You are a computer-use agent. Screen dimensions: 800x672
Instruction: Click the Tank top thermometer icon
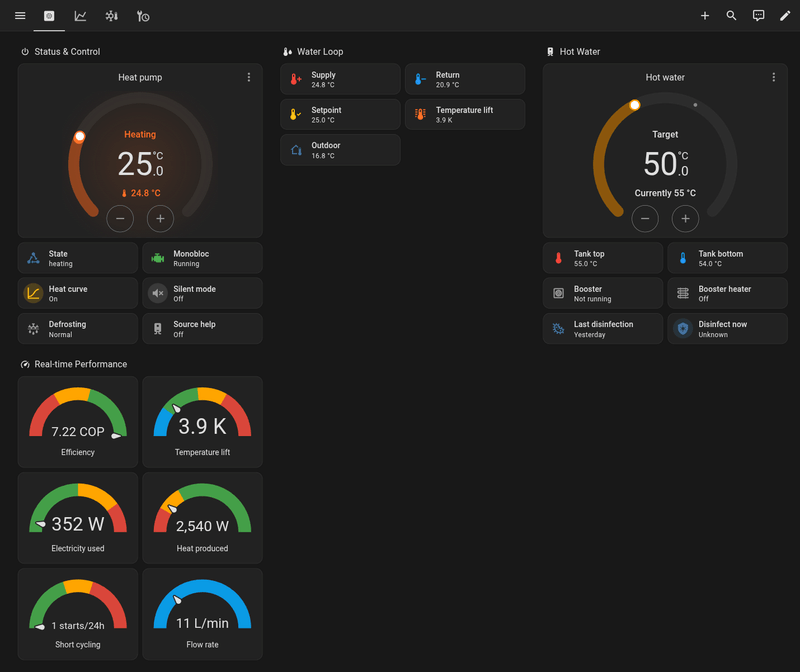(x=558, y=258)
